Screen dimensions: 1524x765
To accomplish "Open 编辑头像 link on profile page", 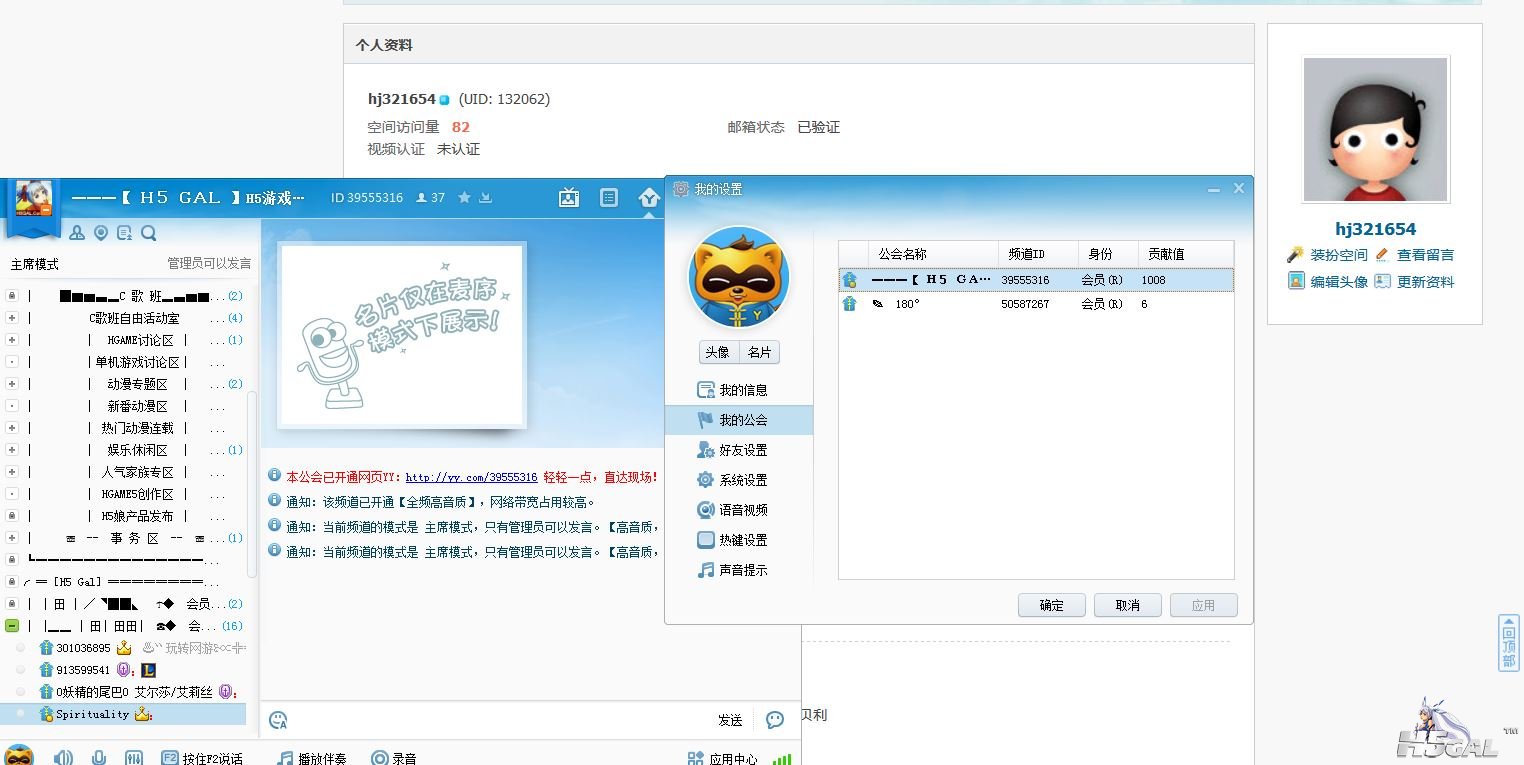I will 1339,282.
